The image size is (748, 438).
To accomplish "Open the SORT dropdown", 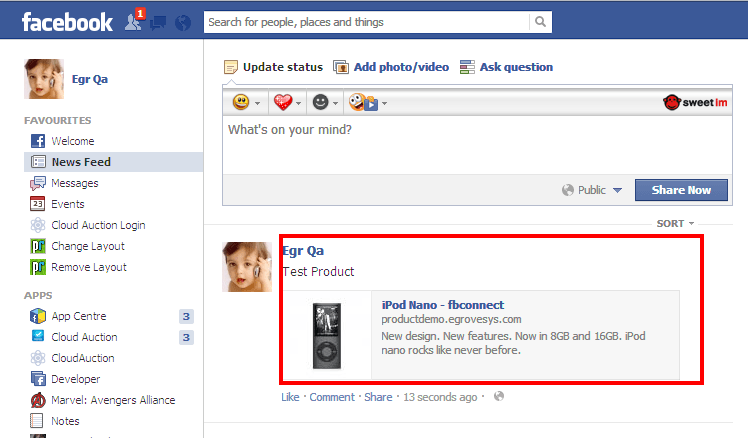I will coord(675,223).
